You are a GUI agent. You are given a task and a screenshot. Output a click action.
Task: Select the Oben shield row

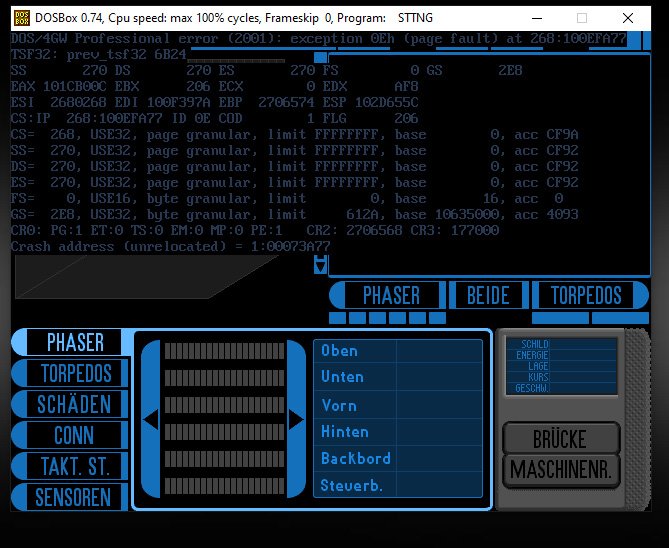pos(398,351)
